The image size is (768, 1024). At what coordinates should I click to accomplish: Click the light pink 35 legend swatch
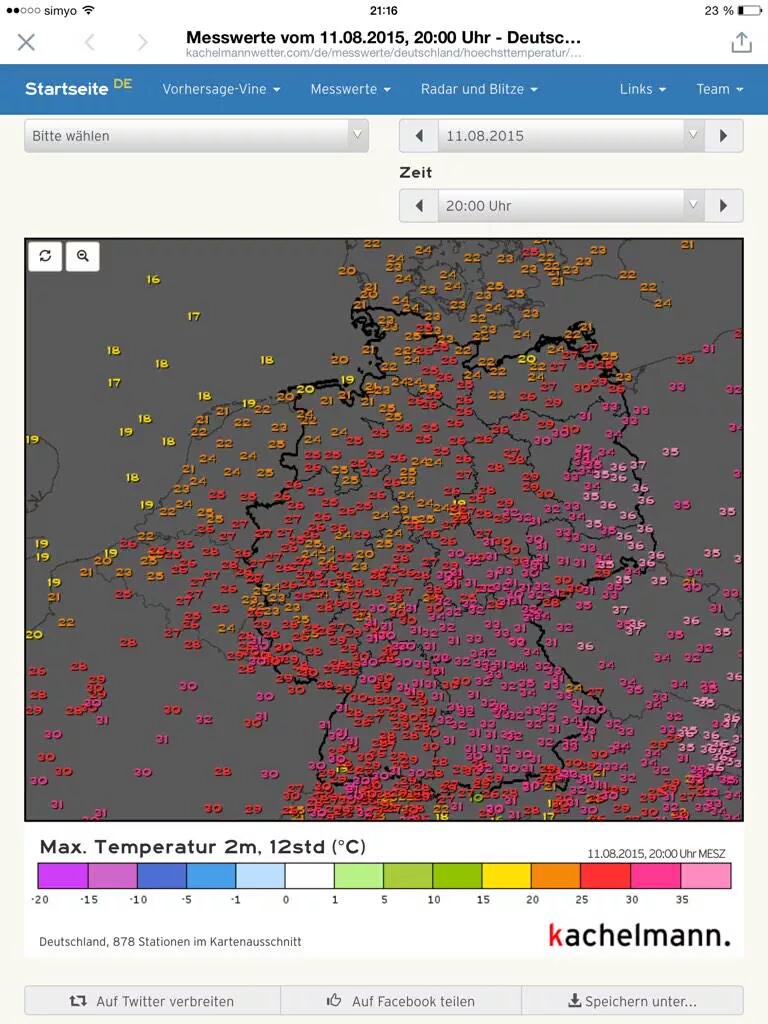(706, 876)
